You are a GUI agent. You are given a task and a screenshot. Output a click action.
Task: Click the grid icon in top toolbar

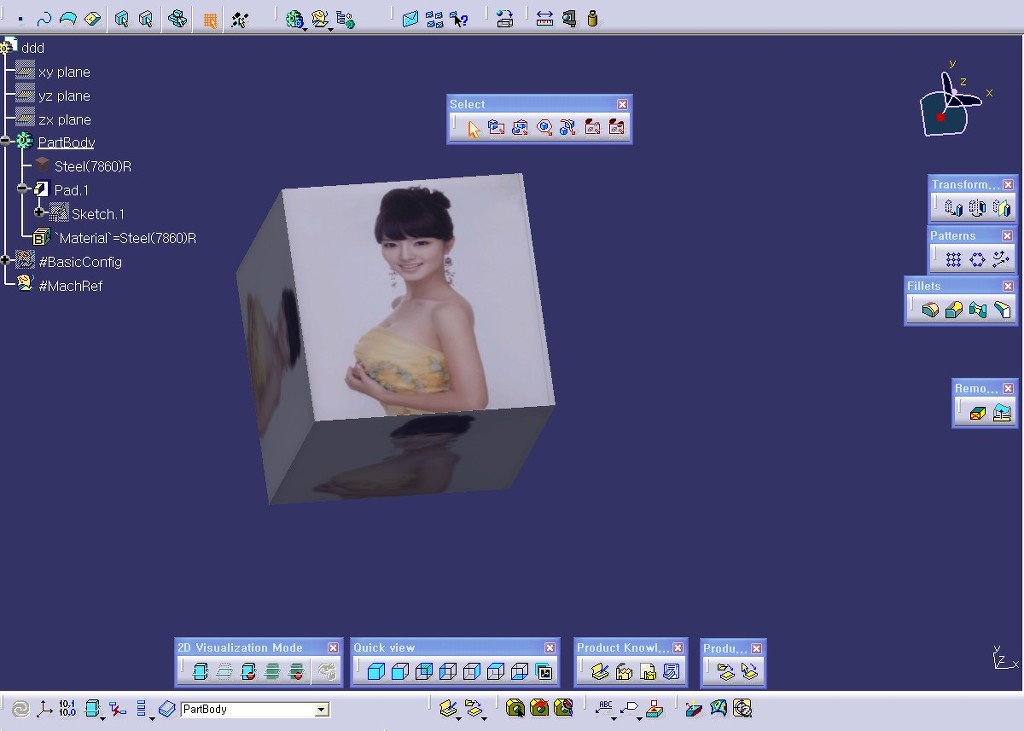click(210, 20)
